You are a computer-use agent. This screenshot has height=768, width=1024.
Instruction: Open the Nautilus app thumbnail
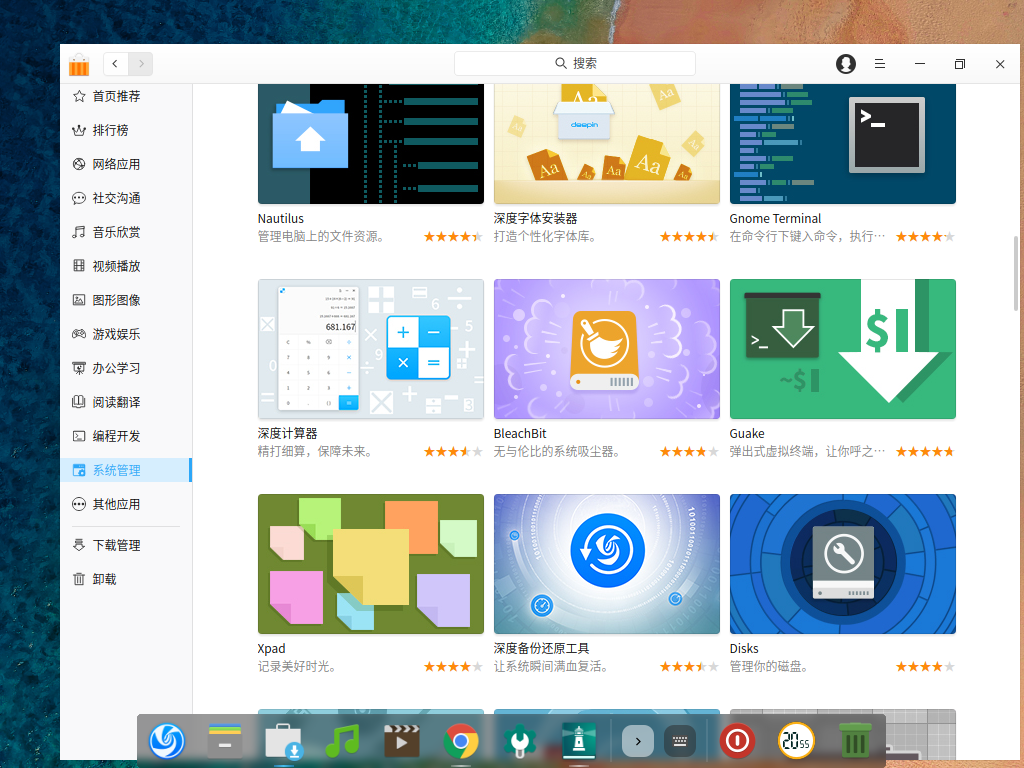point(371,144)
